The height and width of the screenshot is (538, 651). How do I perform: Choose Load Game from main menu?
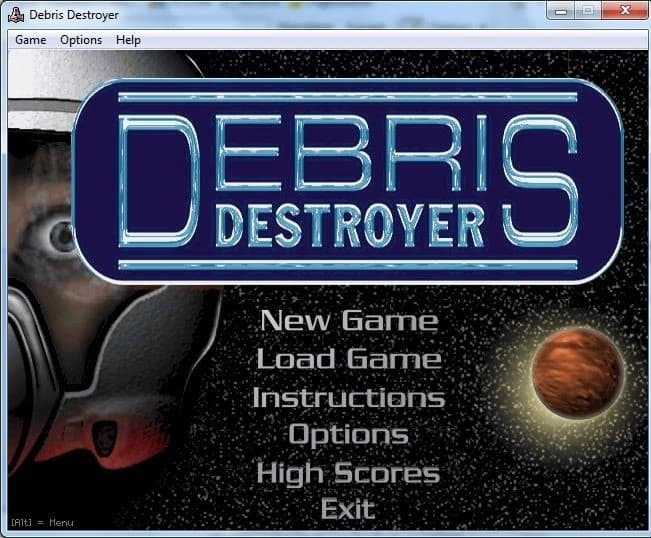pos(349,359)
